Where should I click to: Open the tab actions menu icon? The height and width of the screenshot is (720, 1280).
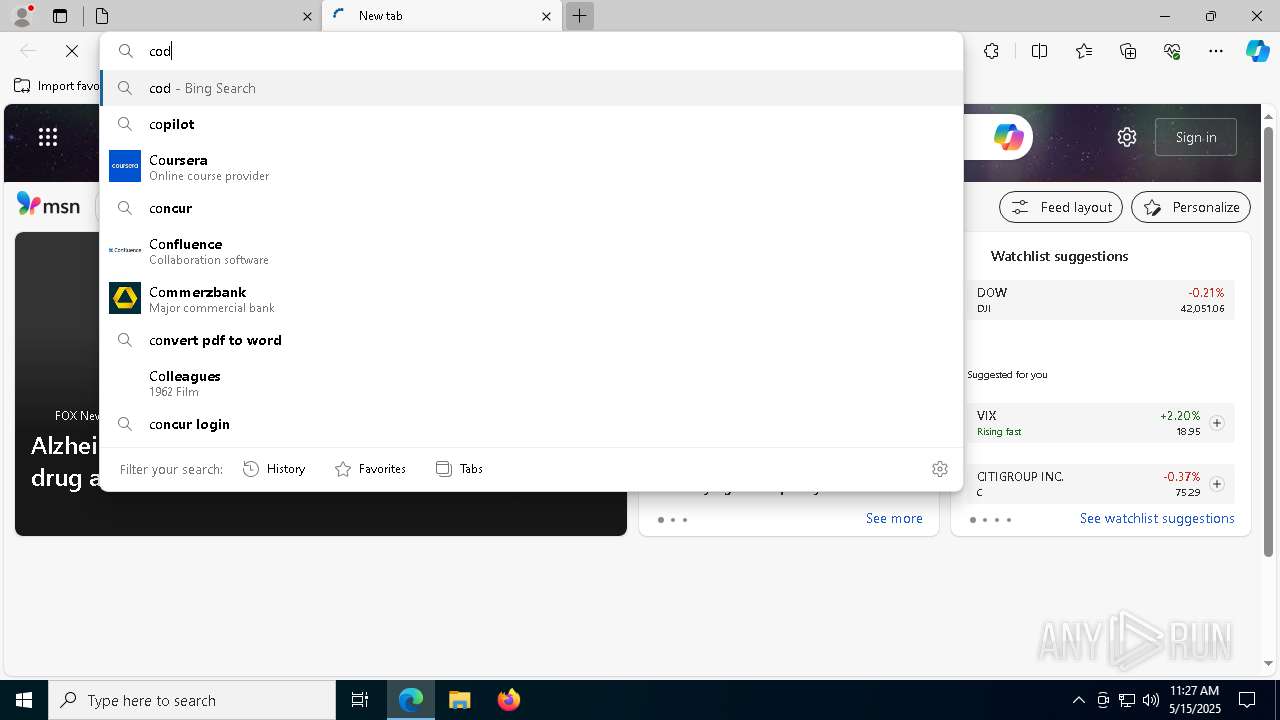click(x=60, y=16)
